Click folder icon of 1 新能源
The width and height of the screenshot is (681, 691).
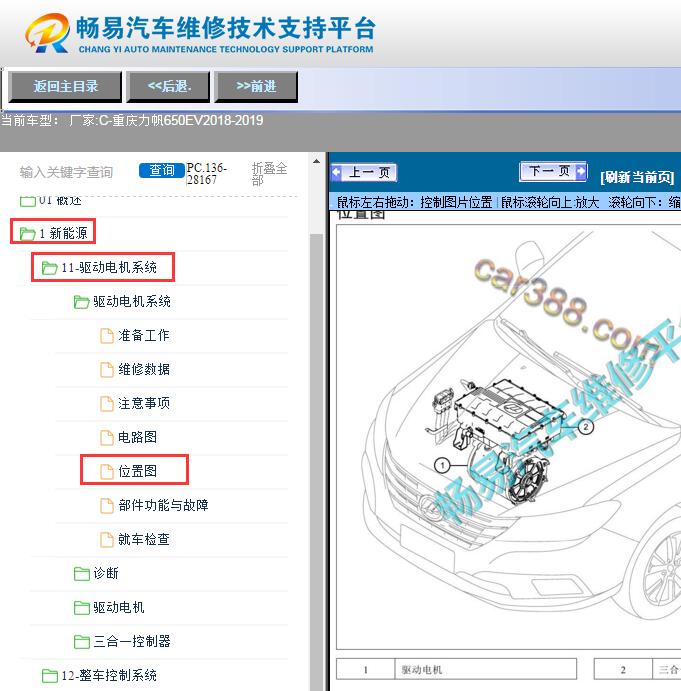(27, 234)
